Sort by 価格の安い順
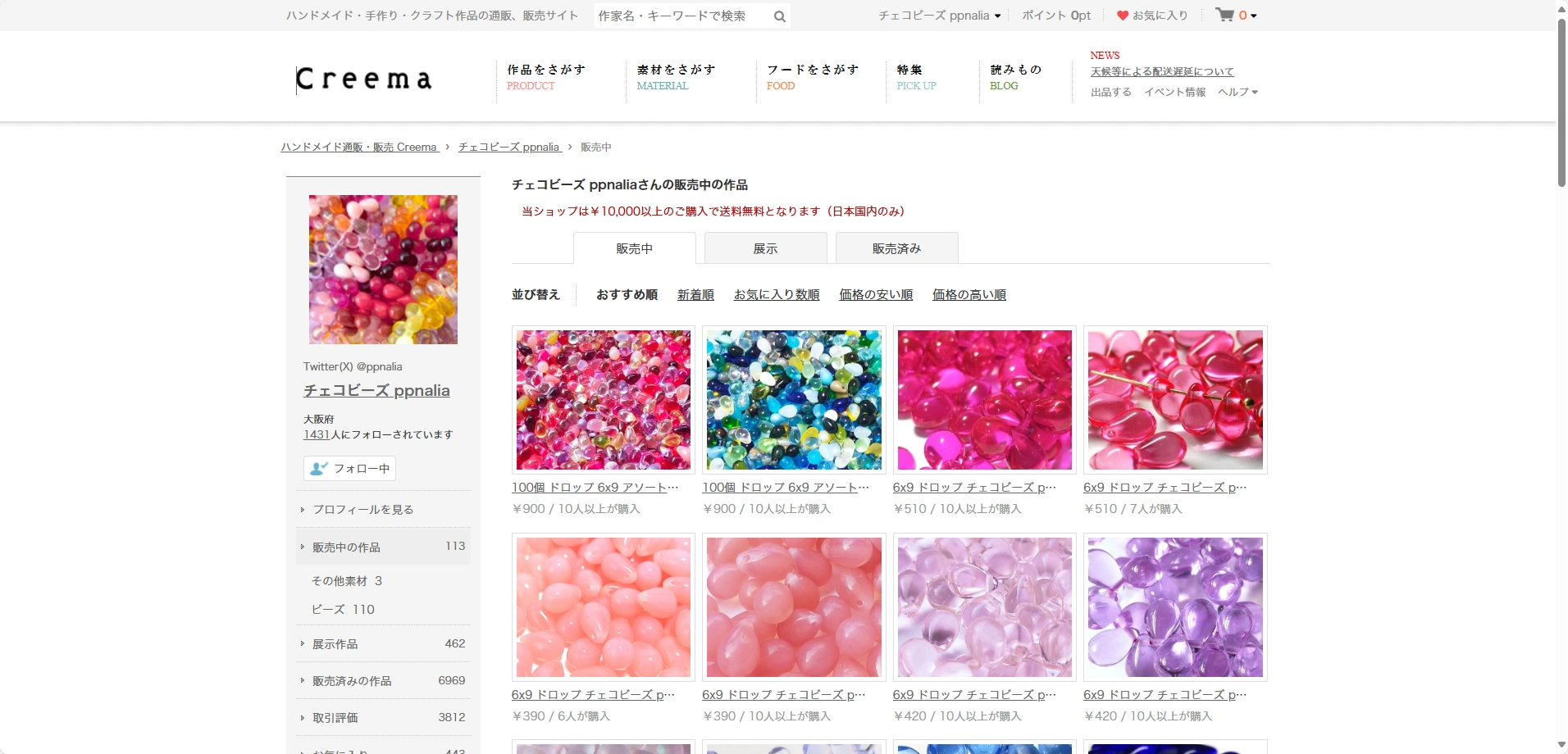The height and width of the screenshot is (754, 1568). [x=876, y=295]
